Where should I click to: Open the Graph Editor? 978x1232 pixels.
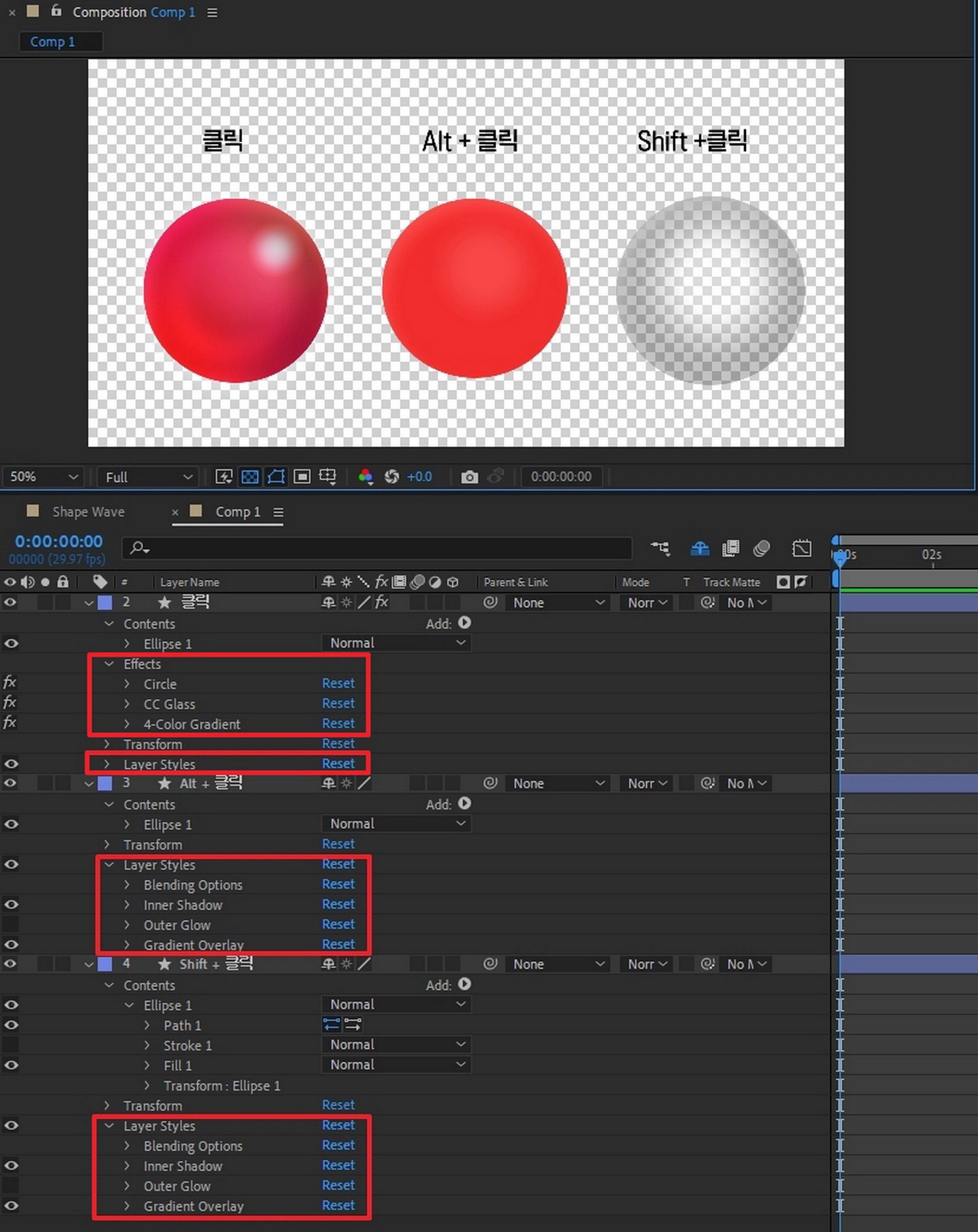click(x=801, y=548)
